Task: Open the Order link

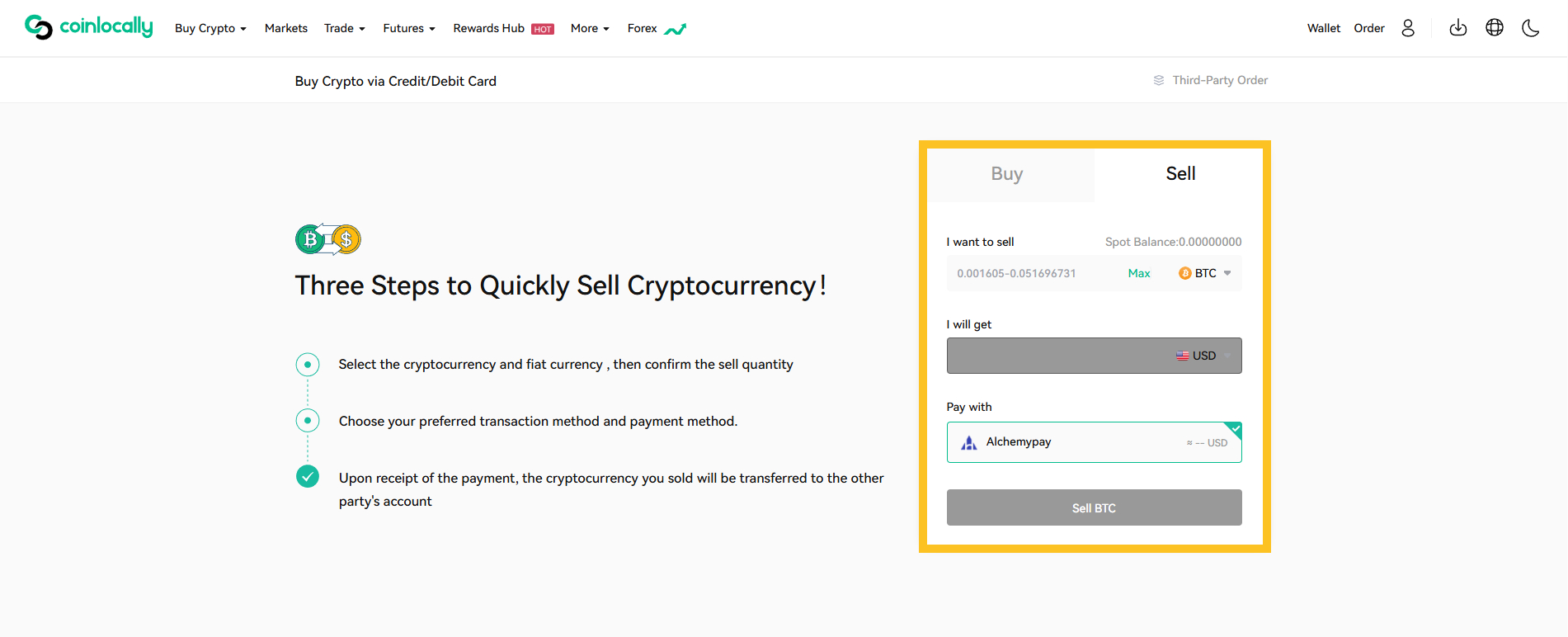Action: pos(1369,28)
